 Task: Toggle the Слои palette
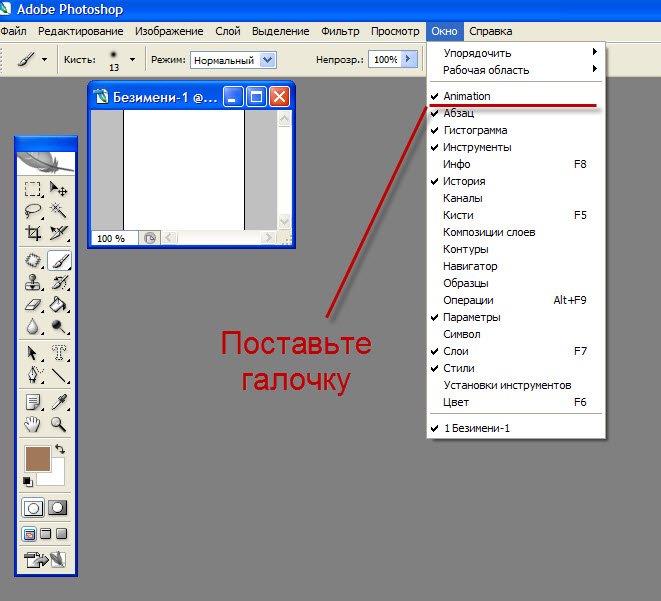tap(516, 351)
